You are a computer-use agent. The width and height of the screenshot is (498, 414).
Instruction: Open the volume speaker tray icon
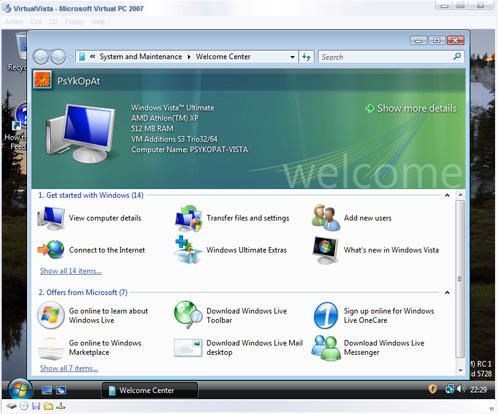(x=461, y=389)
